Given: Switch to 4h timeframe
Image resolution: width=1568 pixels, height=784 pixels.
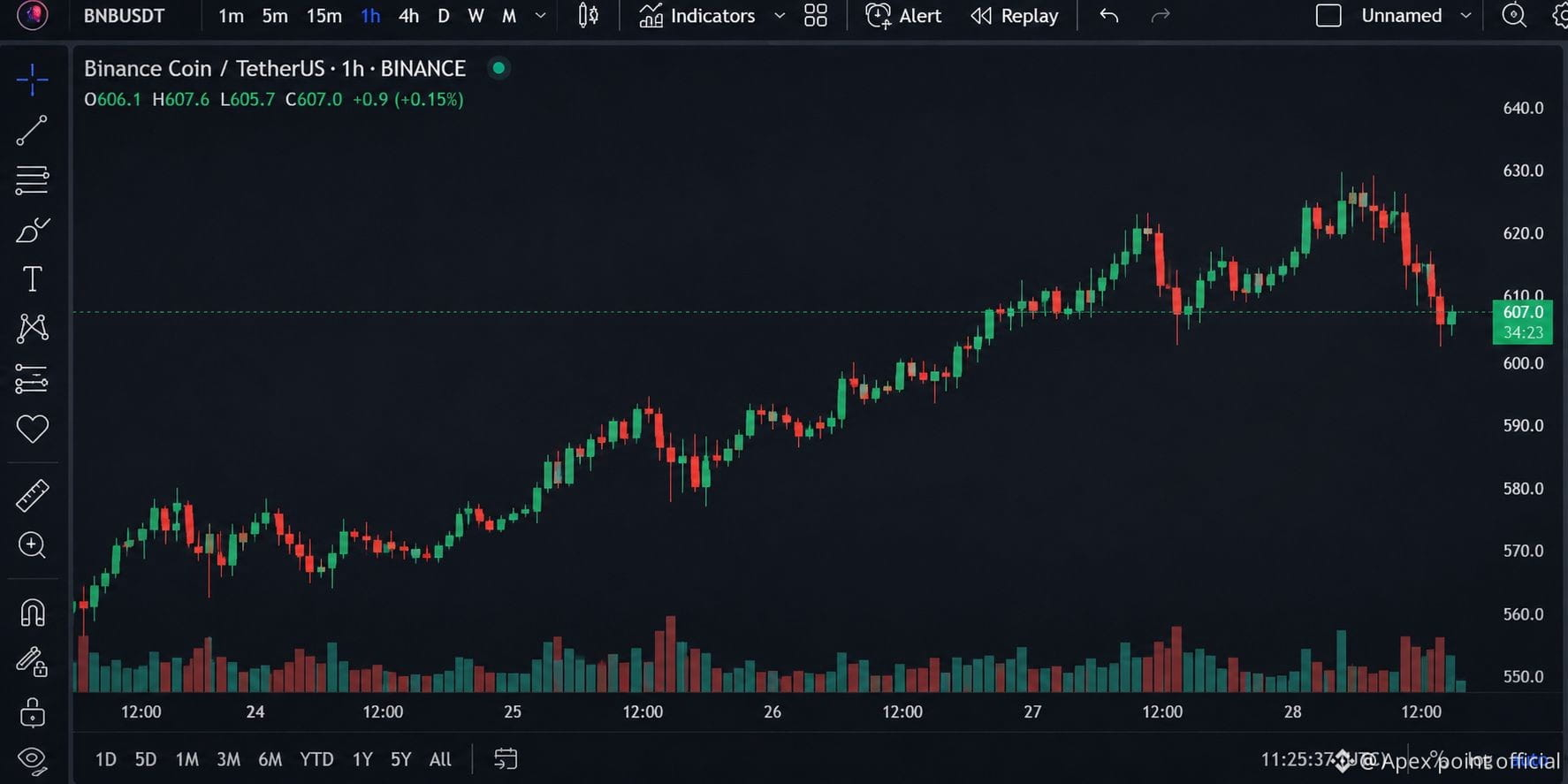Looking at the screenshot, I should (408, 16).
